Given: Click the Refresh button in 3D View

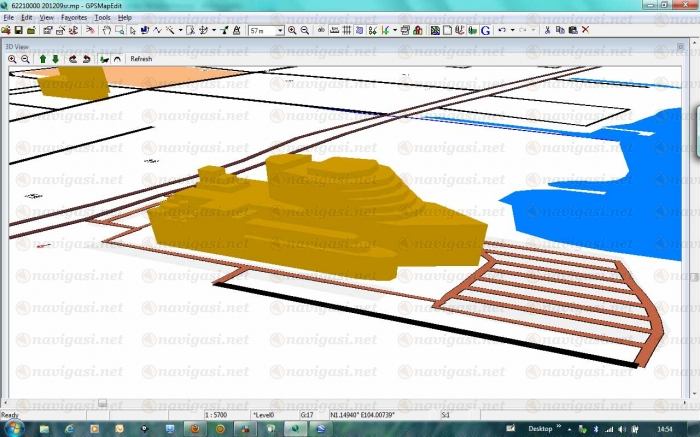Looking at the screenshot, I should click(x=141, y=59).
